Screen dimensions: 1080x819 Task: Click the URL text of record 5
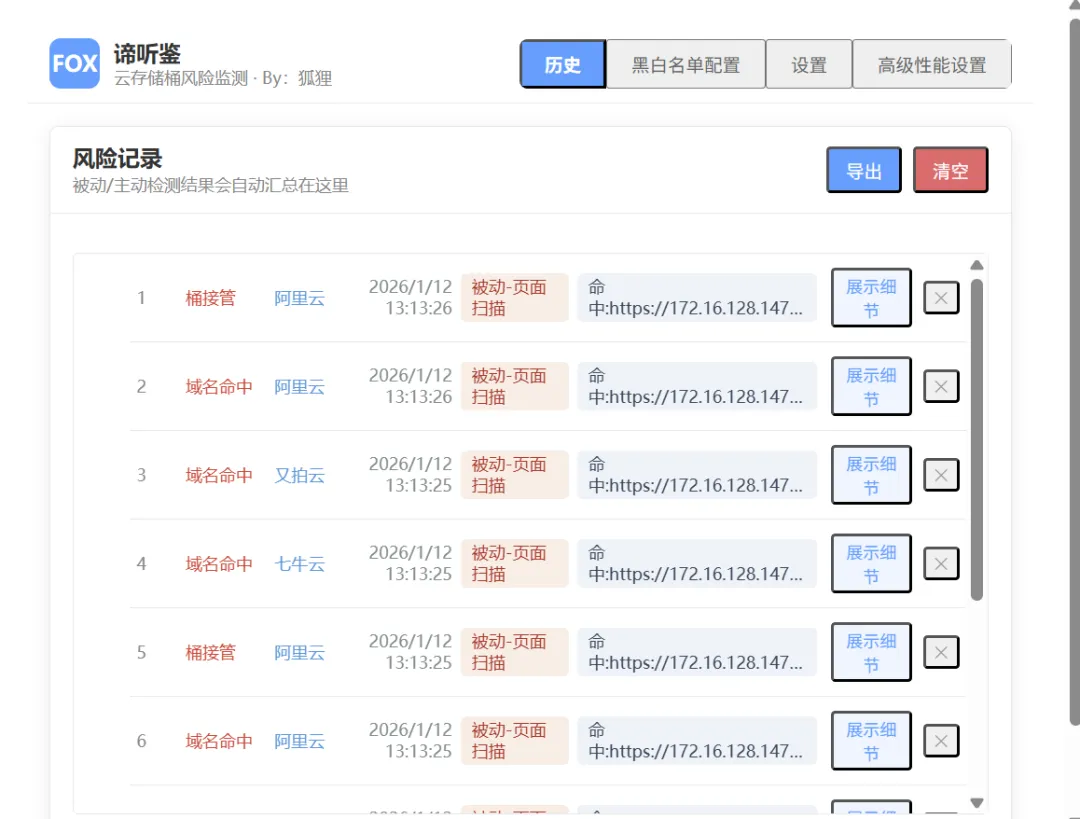point(697,652)
